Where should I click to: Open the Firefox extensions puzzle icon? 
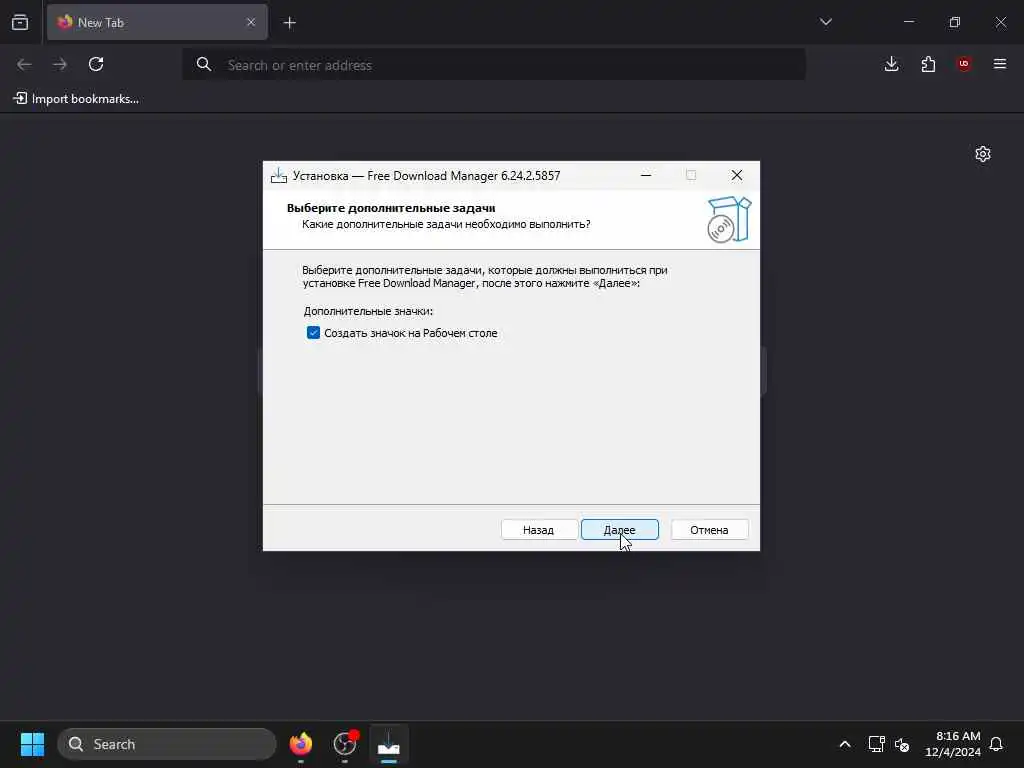(x=928, y=64)
